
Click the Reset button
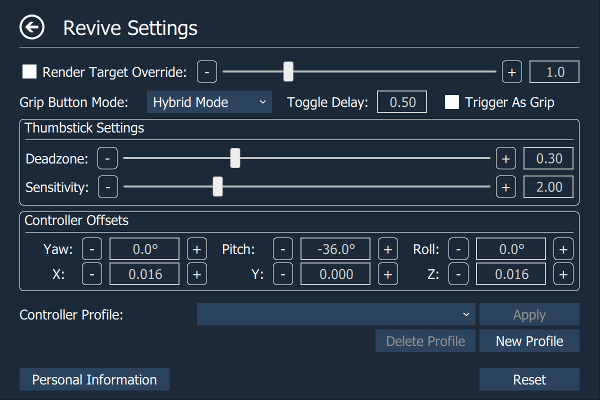(x=529, y=379)
